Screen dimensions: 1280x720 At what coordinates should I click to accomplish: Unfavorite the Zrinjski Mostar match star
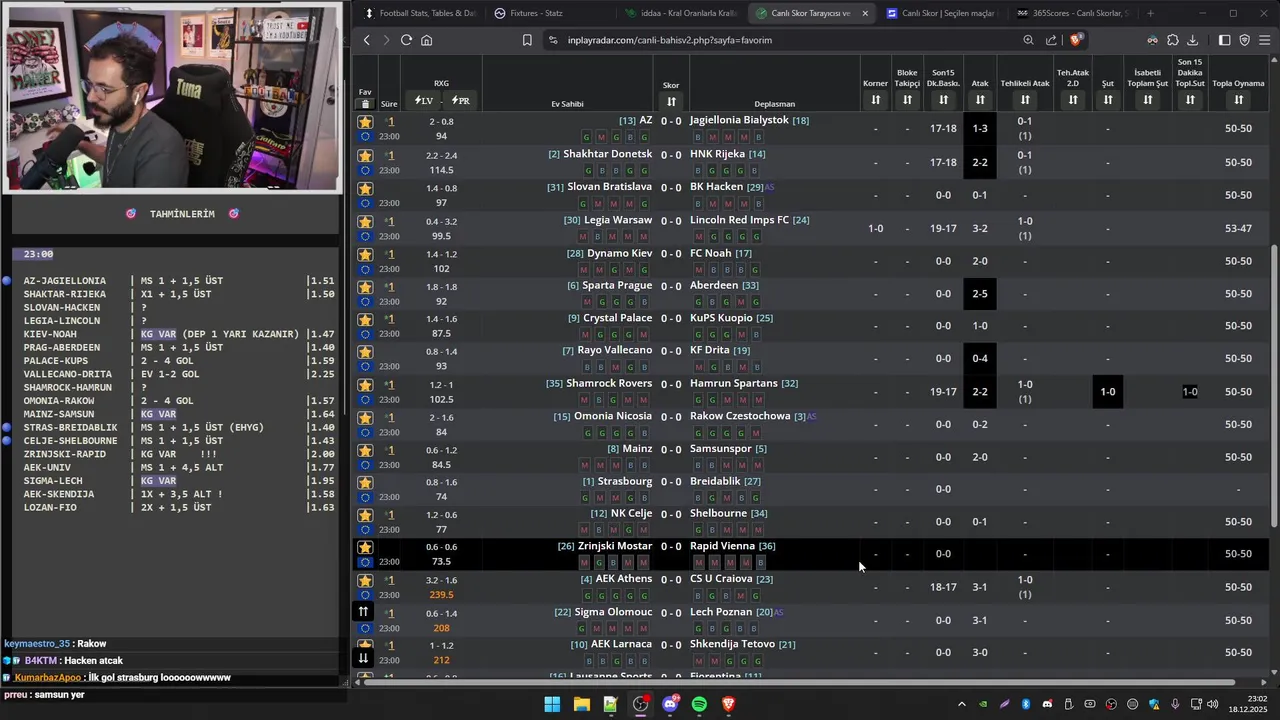coord(365,547)
